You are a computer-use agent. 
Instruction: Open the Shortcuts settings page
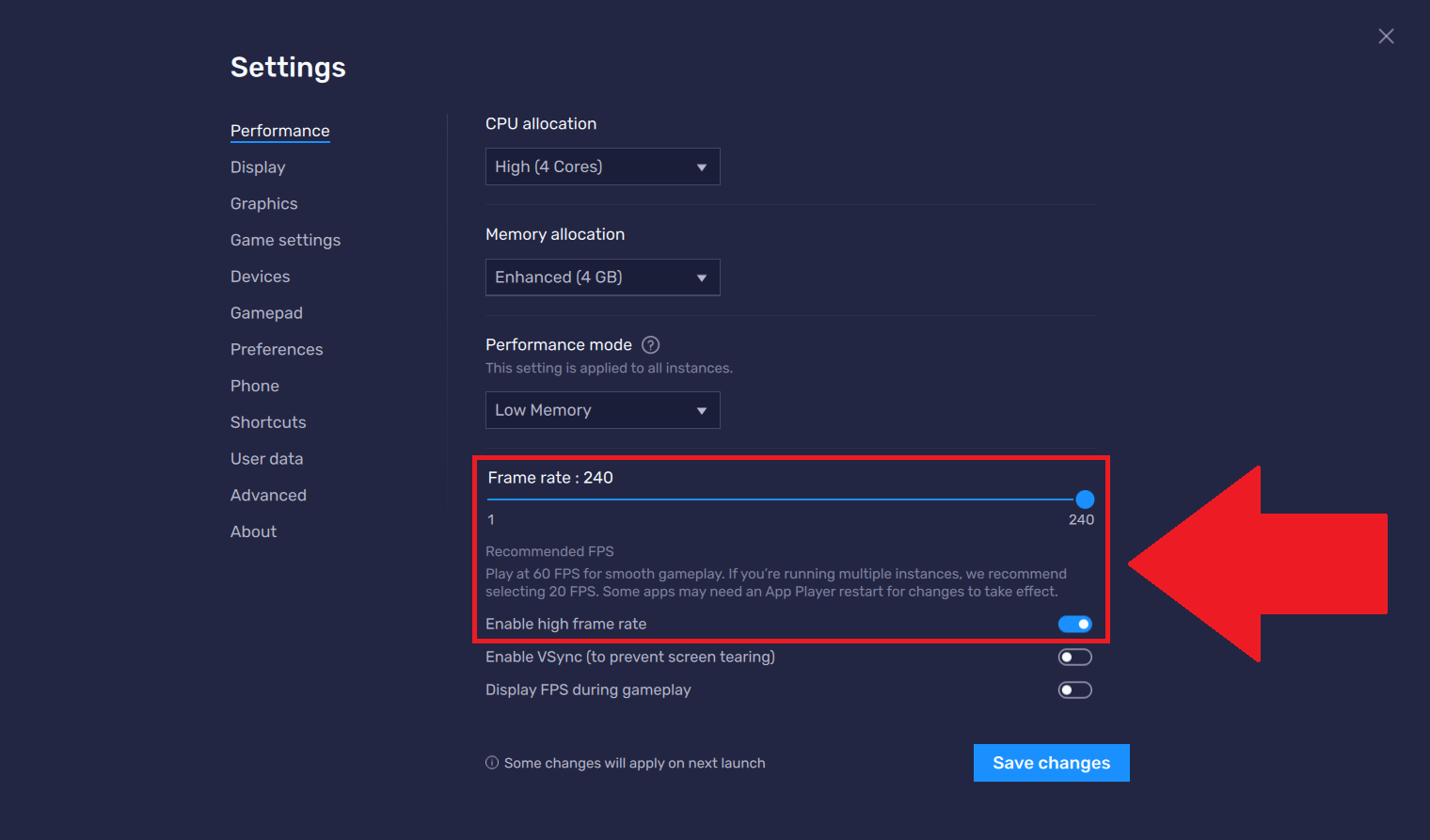point(268,422)
